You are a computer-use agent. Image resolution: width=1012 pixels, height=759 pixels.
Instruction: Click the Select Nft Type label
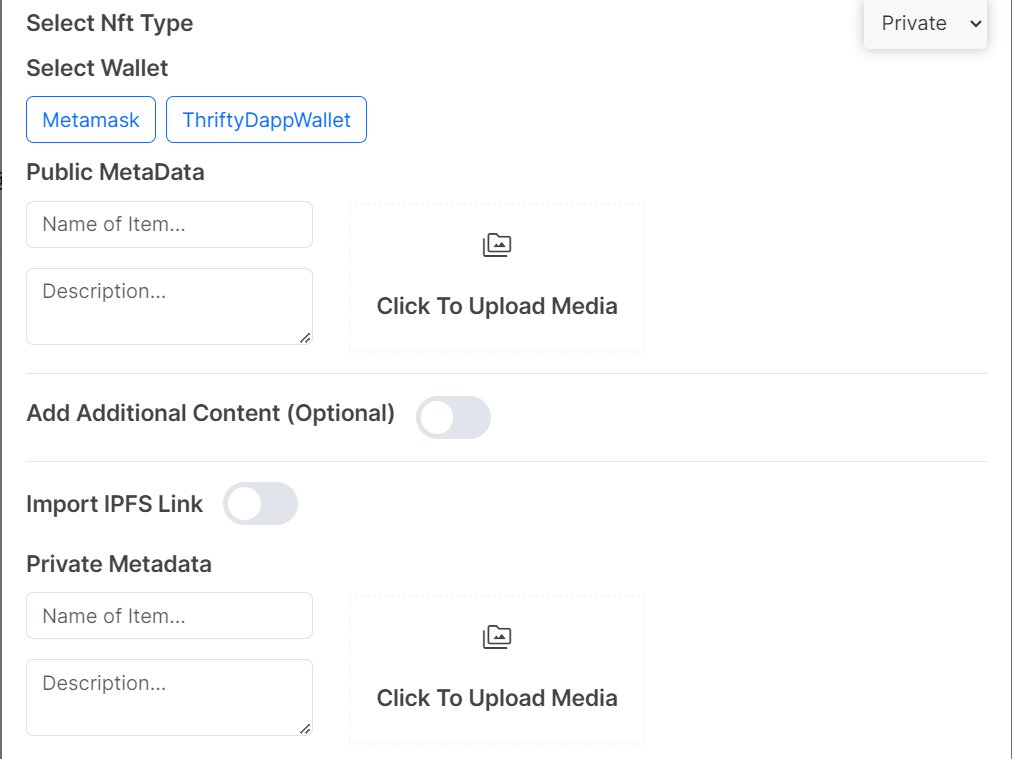tap(110, 23)
